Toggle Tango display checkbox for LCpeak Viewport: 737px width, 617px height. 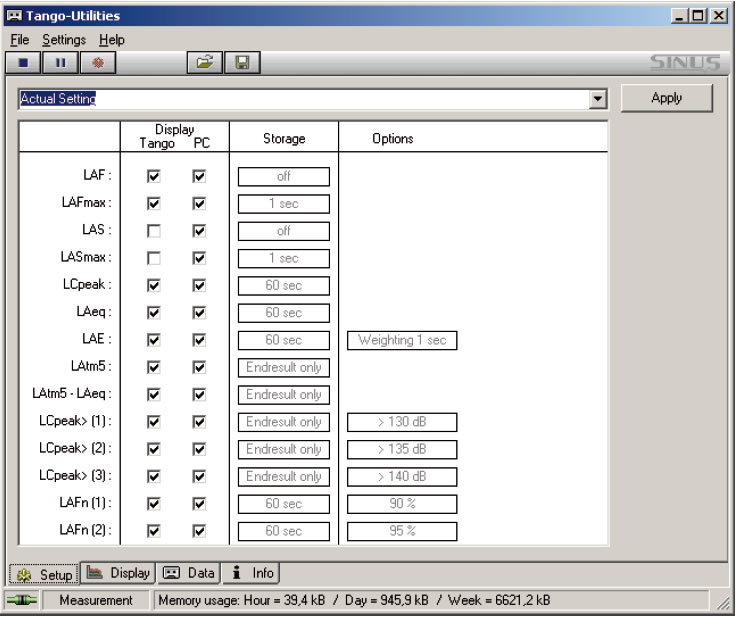(153, 285)
